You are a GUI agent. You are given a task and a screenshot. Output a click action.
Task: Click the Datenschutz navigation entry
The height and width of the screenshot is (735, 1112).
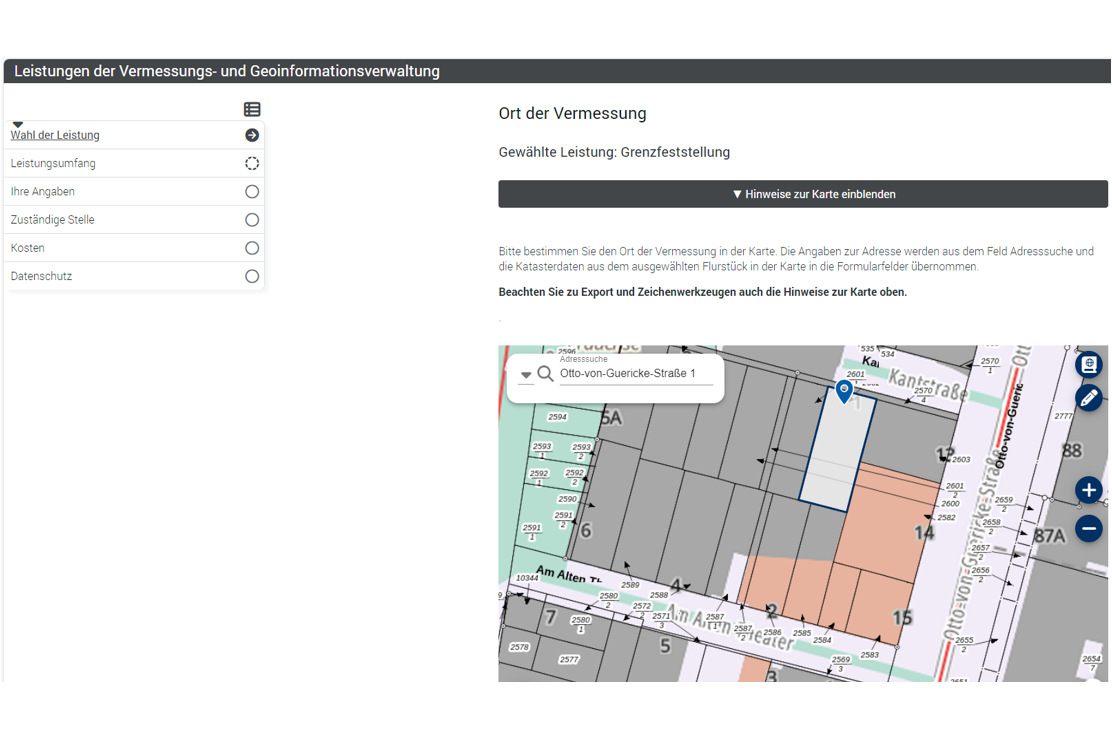click(x=41, y=276)
